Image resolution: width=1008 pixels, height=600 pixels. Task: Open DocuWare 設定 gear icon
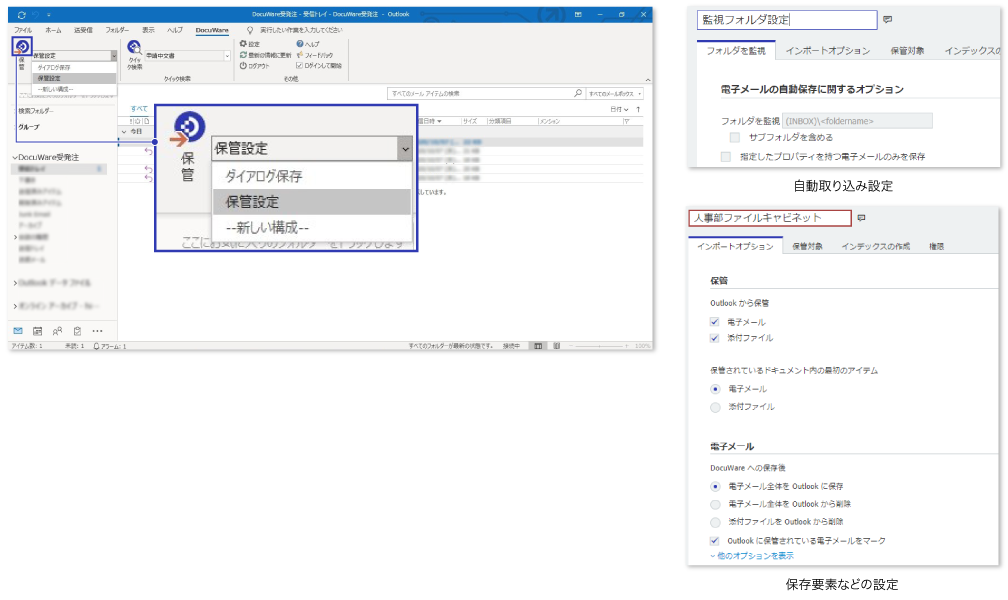coord(242,44)
